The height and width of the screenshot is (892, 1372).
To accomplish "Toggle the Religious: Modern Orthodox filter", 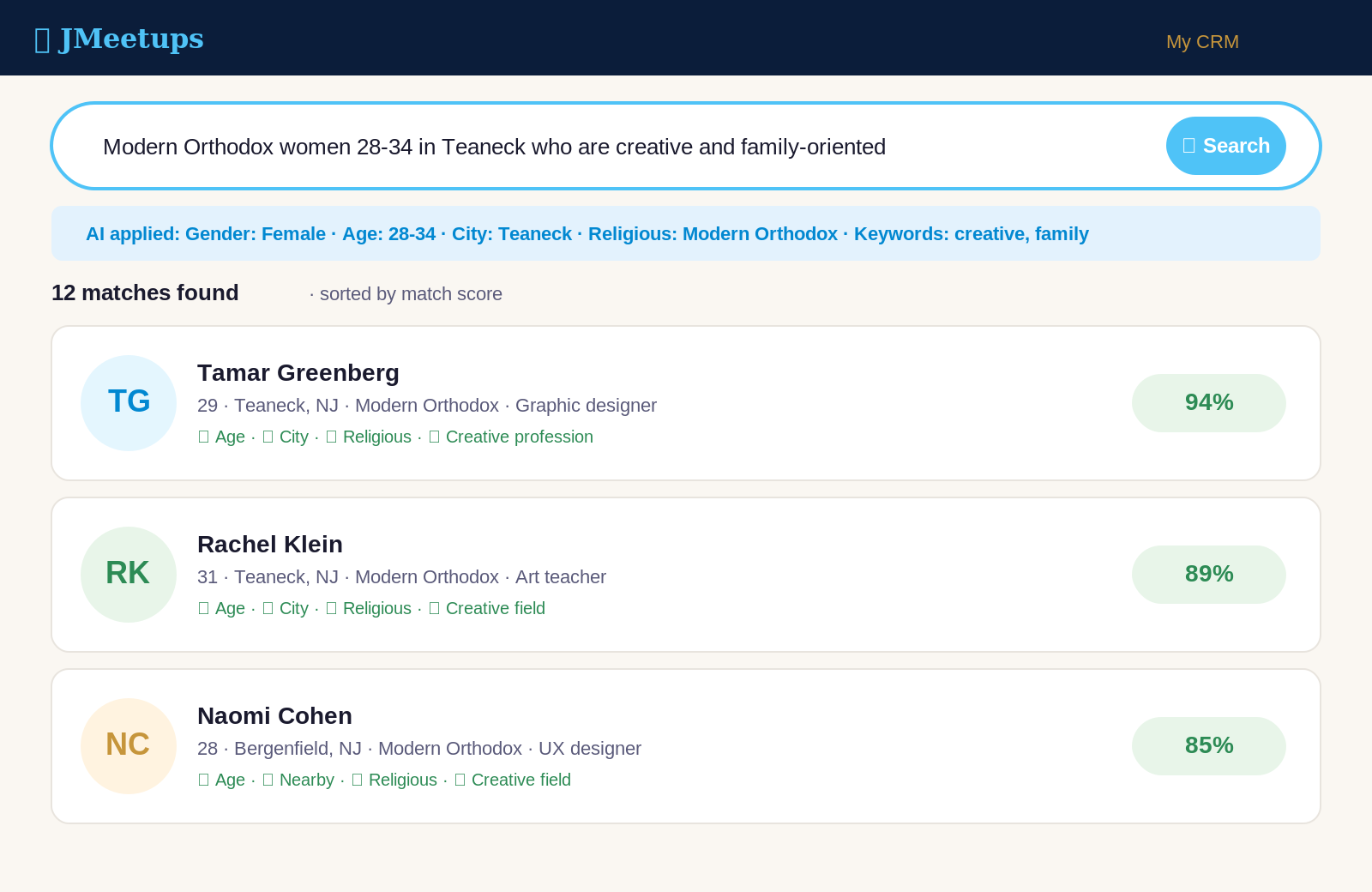I will (713, 233).
